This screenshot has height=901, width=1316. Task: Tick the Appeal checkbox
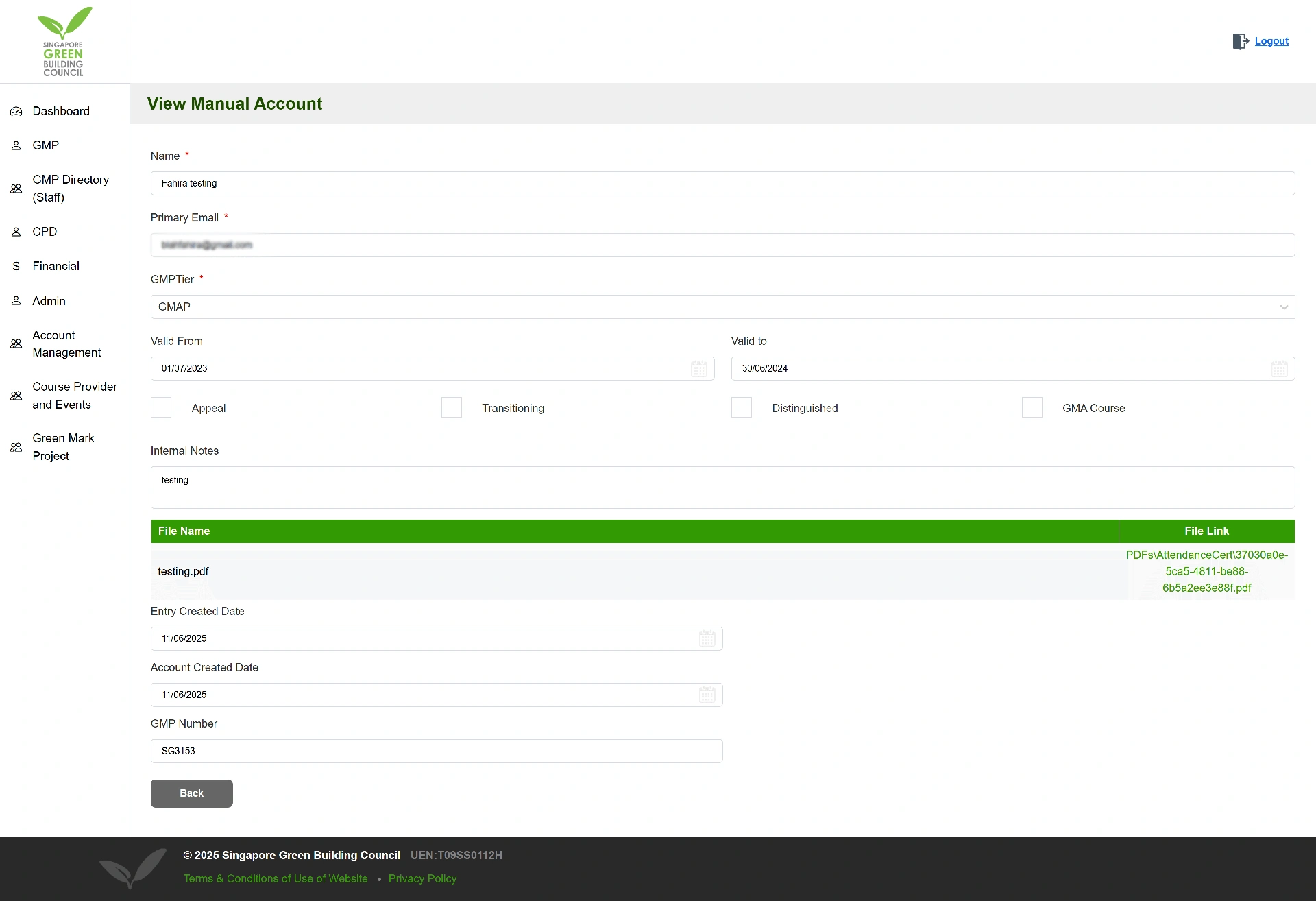(161, 407)
